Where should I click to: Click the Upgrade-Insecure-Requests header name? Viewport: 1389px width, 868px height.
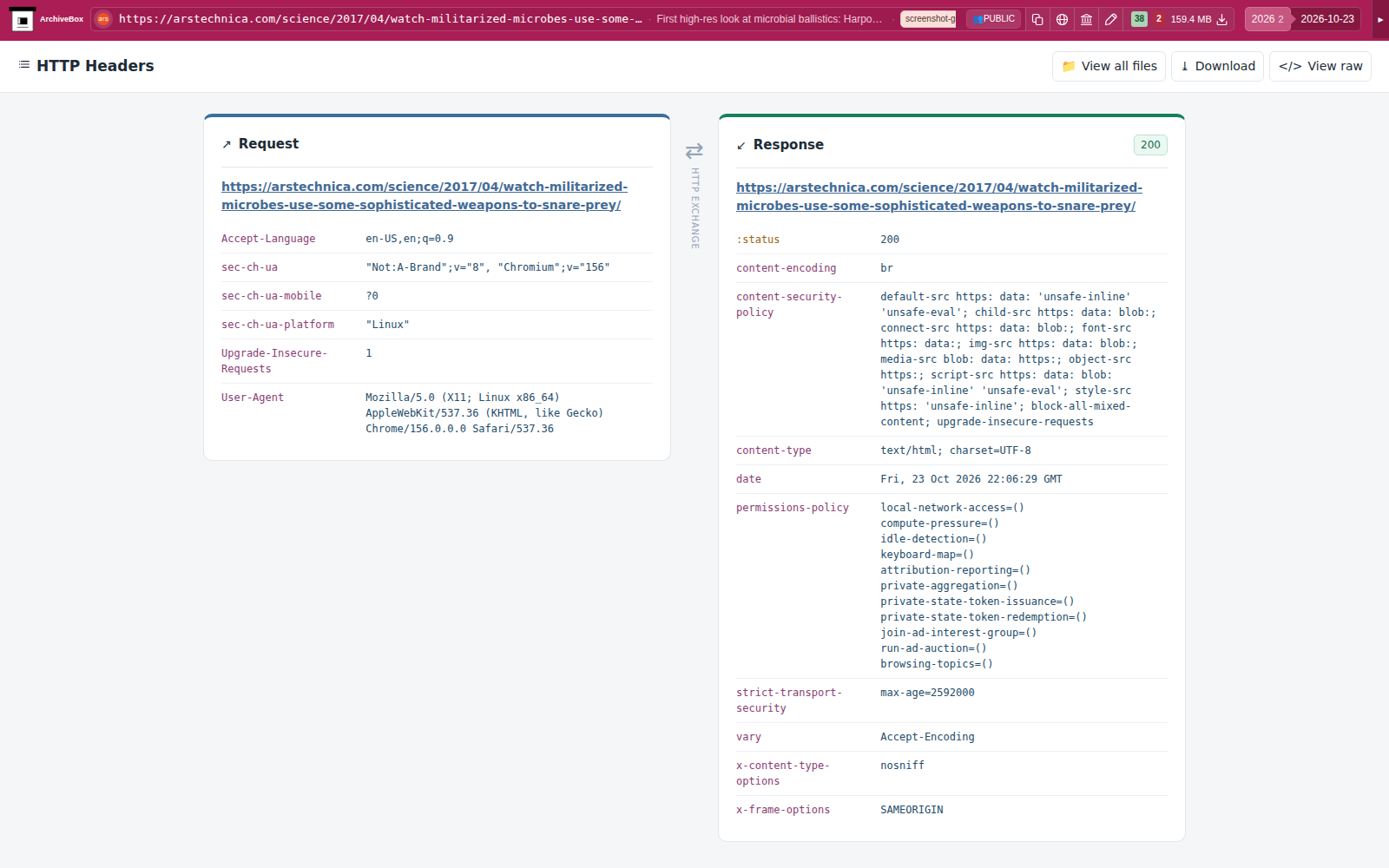(274, 361)
